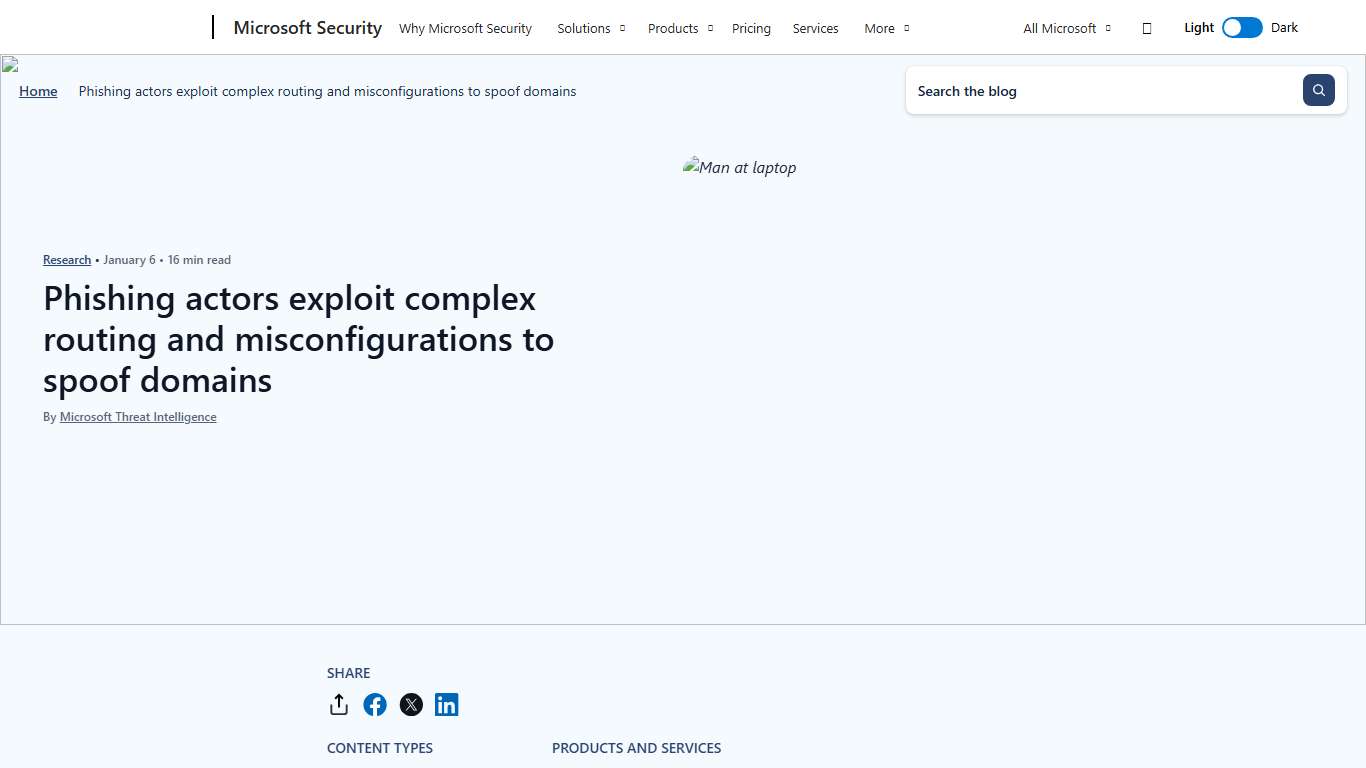Go back via the Home breadcrumb

pyautogui.click(x=38, y=91)
